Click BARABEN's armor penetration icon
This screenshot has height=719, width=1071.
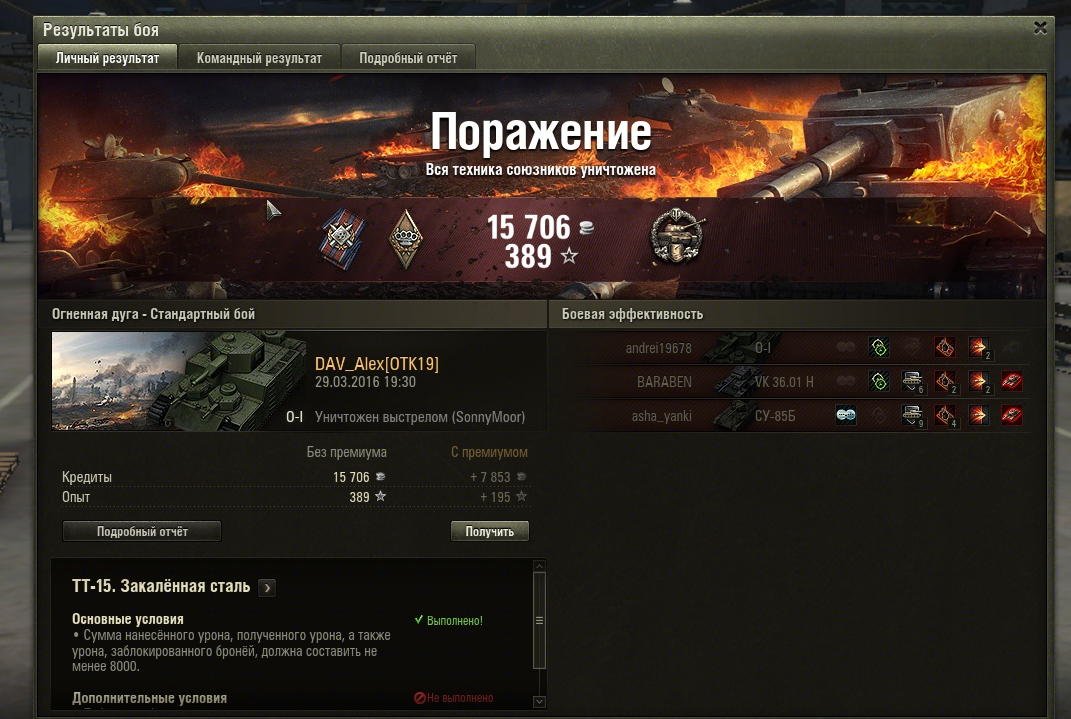tap(945, 382)
